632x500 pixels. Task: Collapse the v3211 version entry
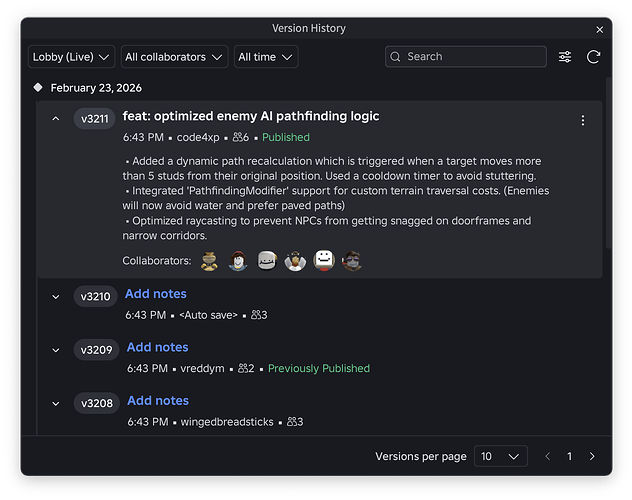pos(56,119)
